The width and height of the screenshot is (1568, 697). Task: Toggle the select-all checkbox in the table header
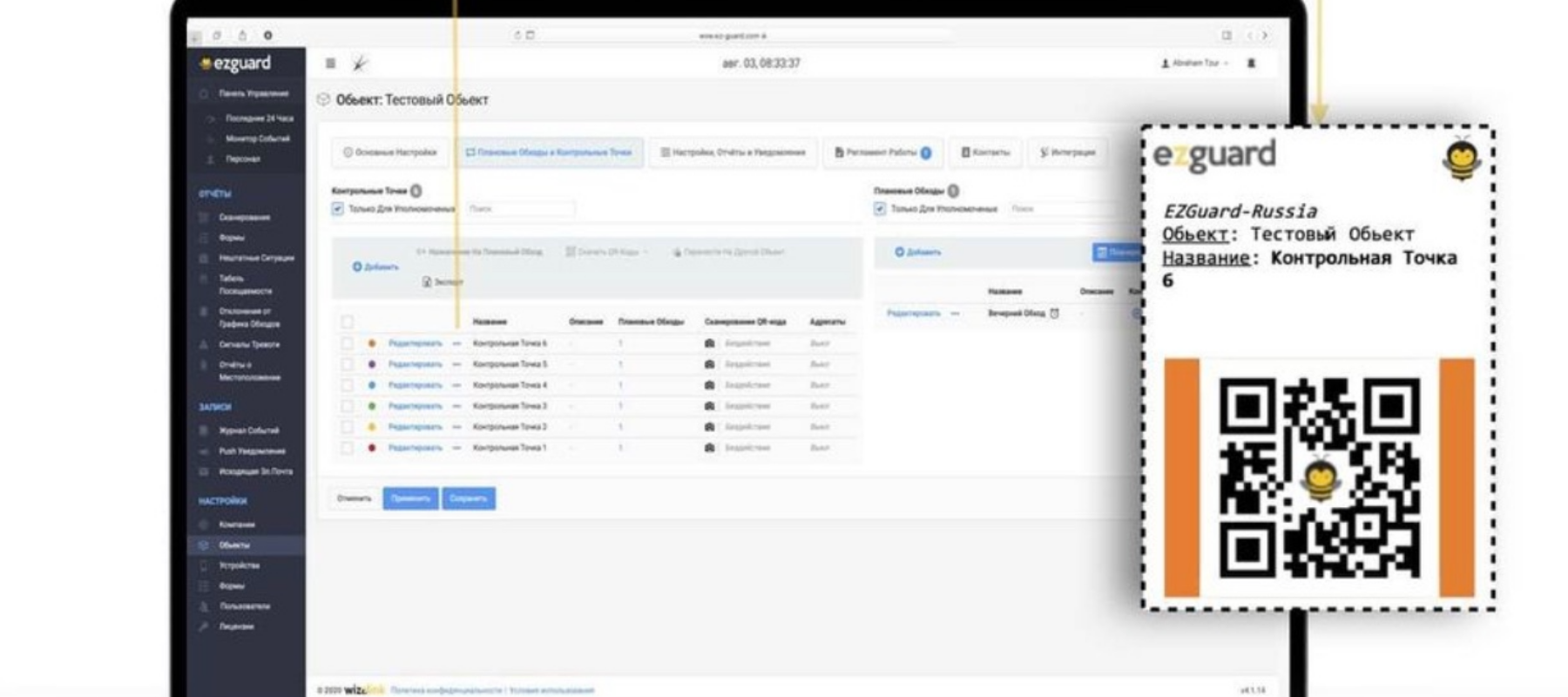(x=347, y=322)
